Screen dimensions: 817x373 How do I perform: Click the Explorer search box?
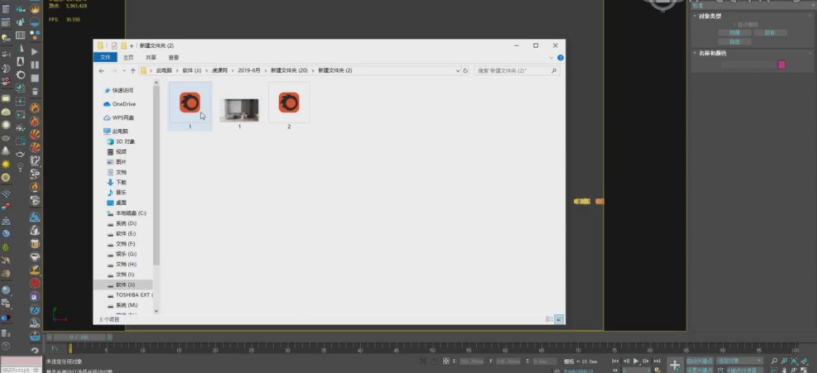[516, 70]
